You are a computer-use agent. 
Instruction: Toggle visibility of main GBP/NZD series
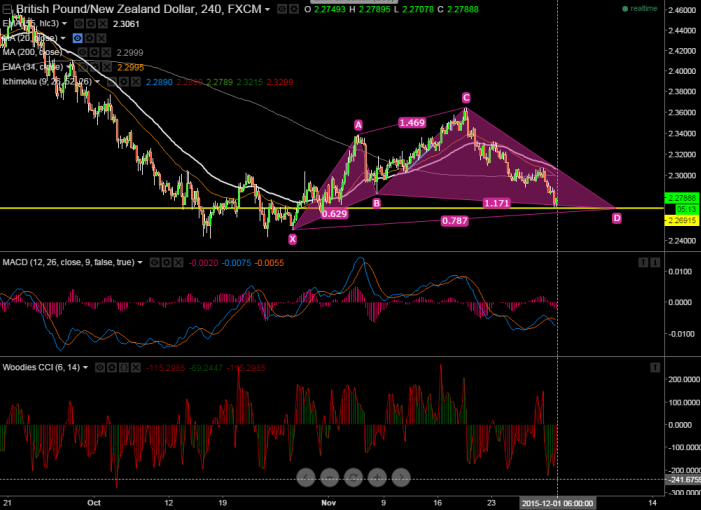point(282,8)
